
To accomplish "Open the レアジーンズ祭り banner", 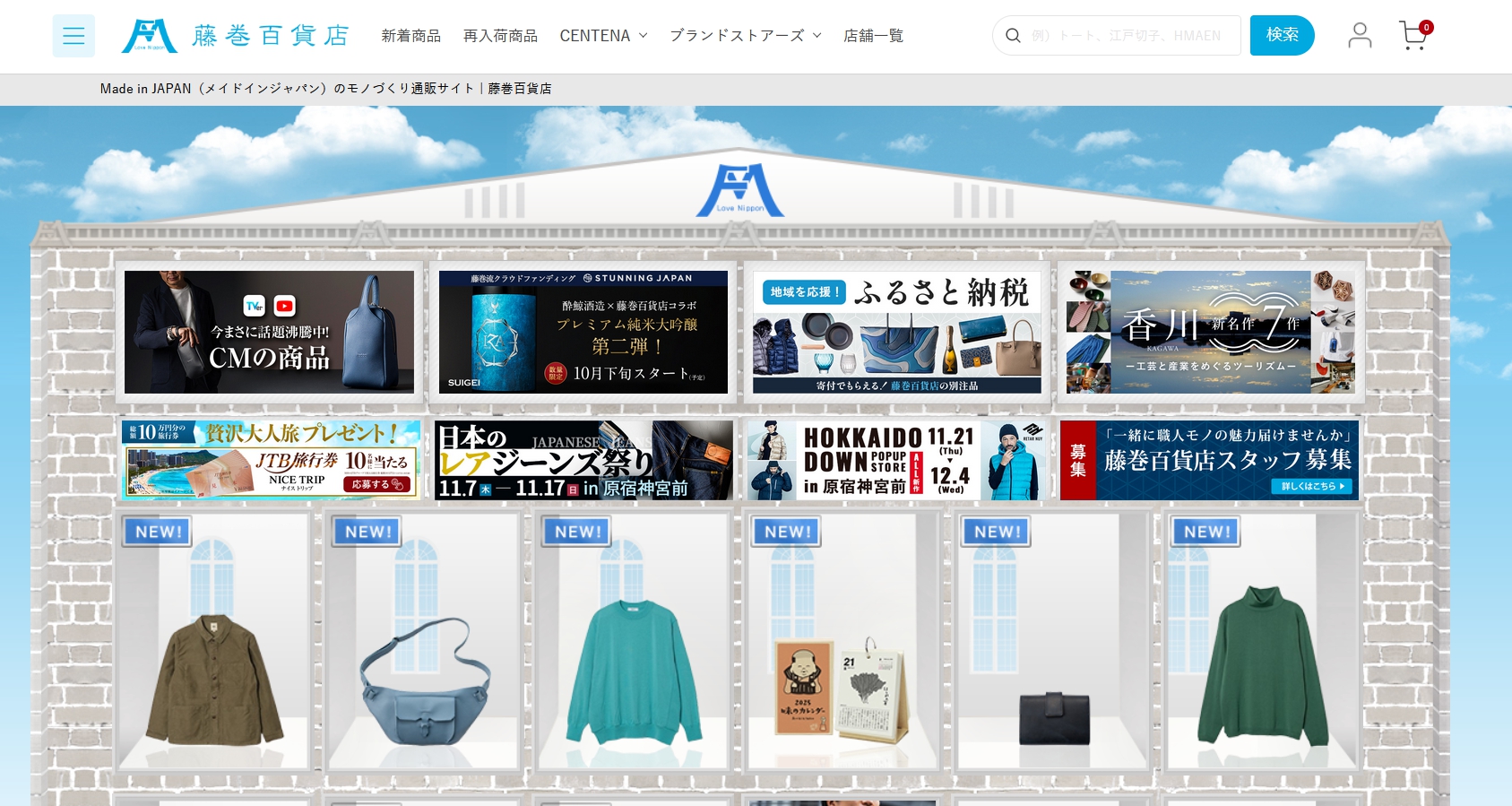I will [x=583, y=460].
